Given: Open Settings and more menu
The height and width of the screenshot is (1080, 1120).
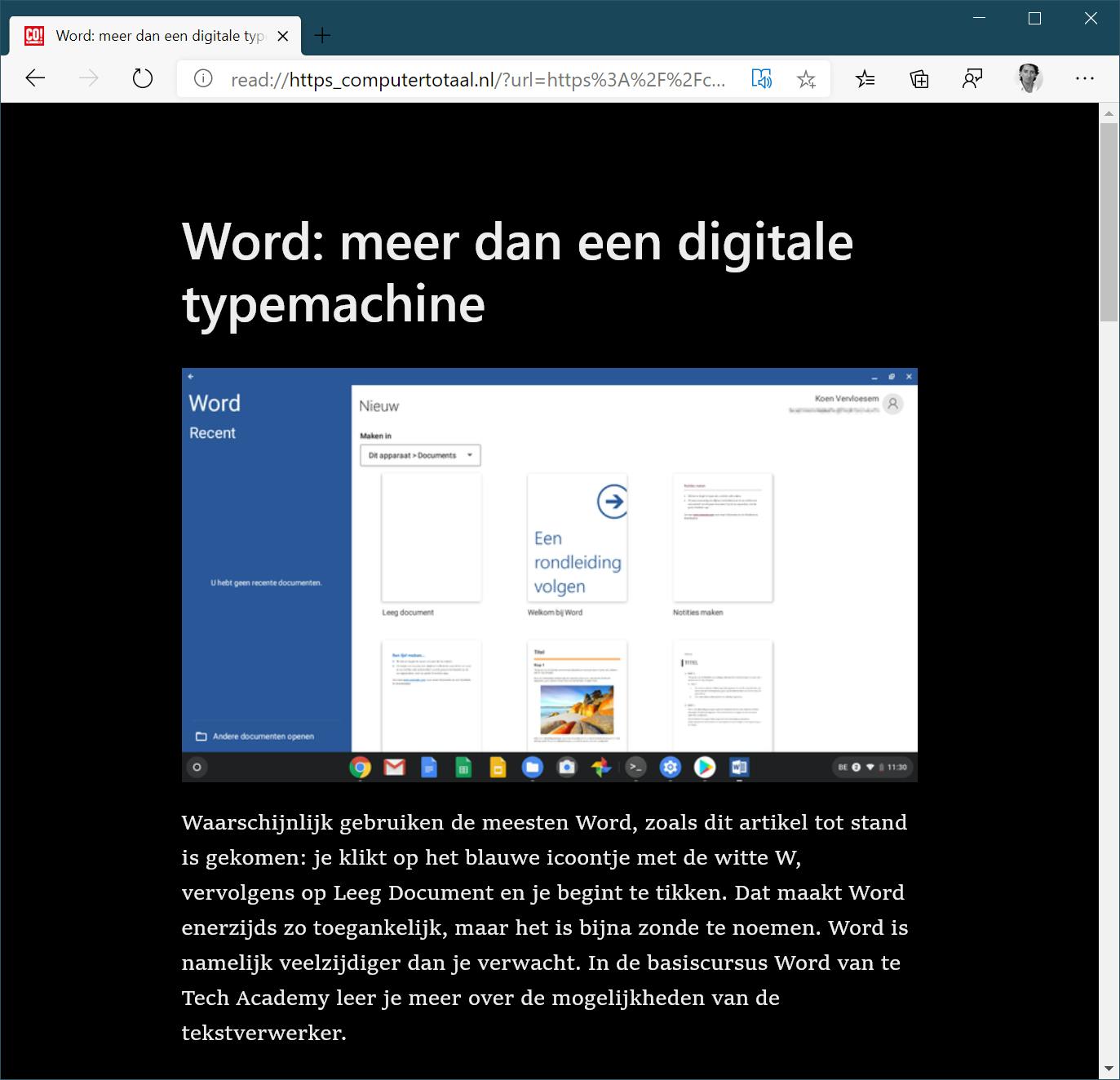Looking at the screenshot, I should pos(1084,78).
